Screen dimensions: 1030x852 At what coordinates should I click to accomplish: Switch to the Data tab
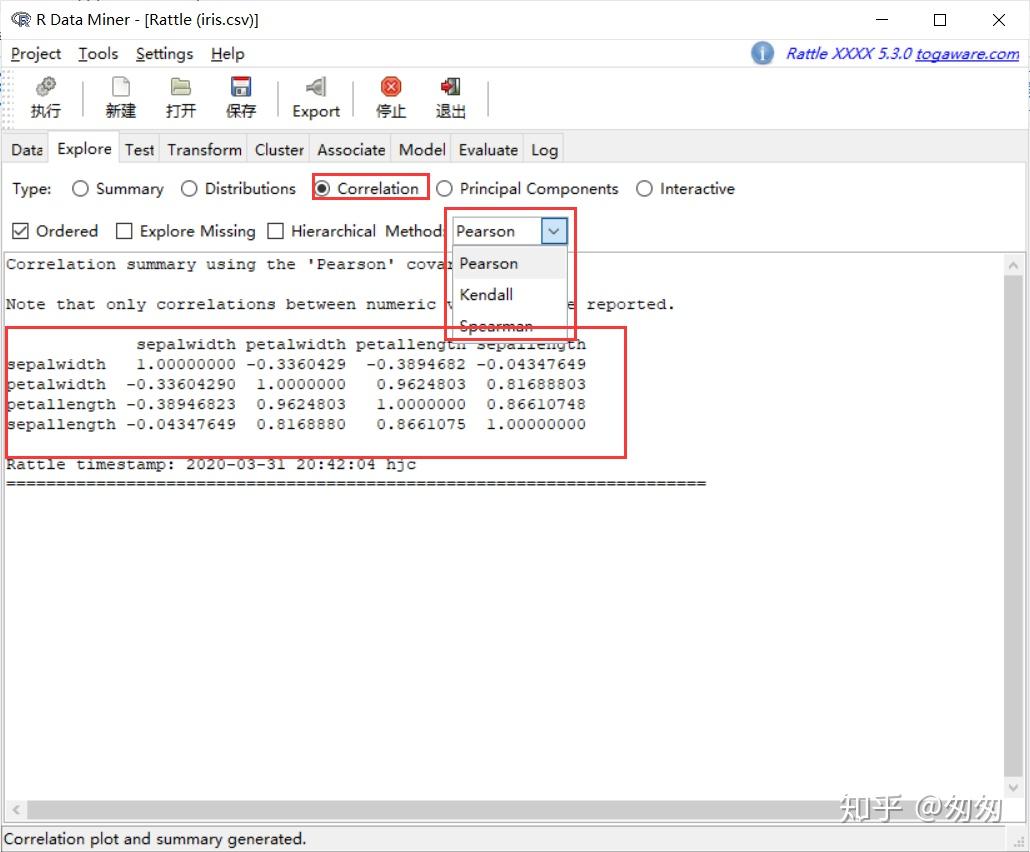tap(27, 150)
